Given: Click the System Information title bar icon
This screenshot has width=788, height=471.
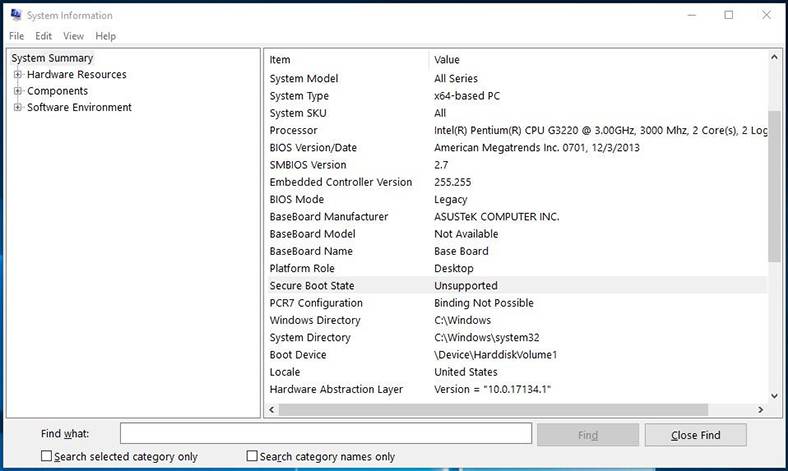Looking at the screenshot, I should pos(16,15).
